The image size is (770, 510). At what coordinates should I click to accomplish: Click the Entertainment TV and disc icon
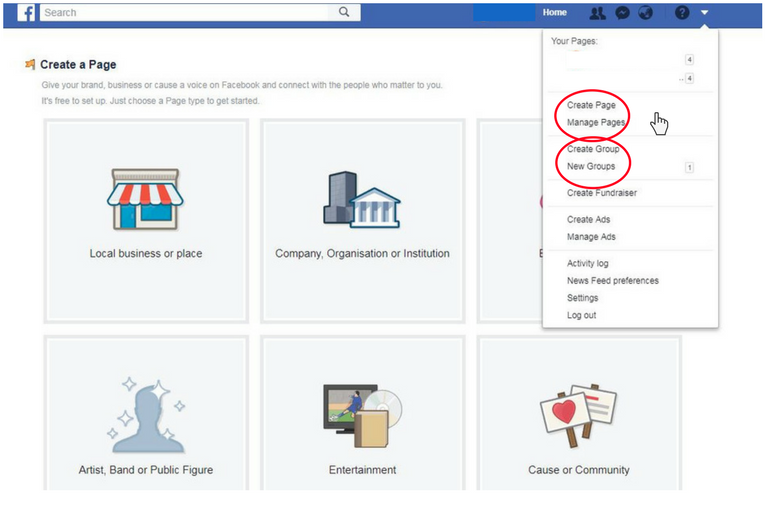point(362,416)
